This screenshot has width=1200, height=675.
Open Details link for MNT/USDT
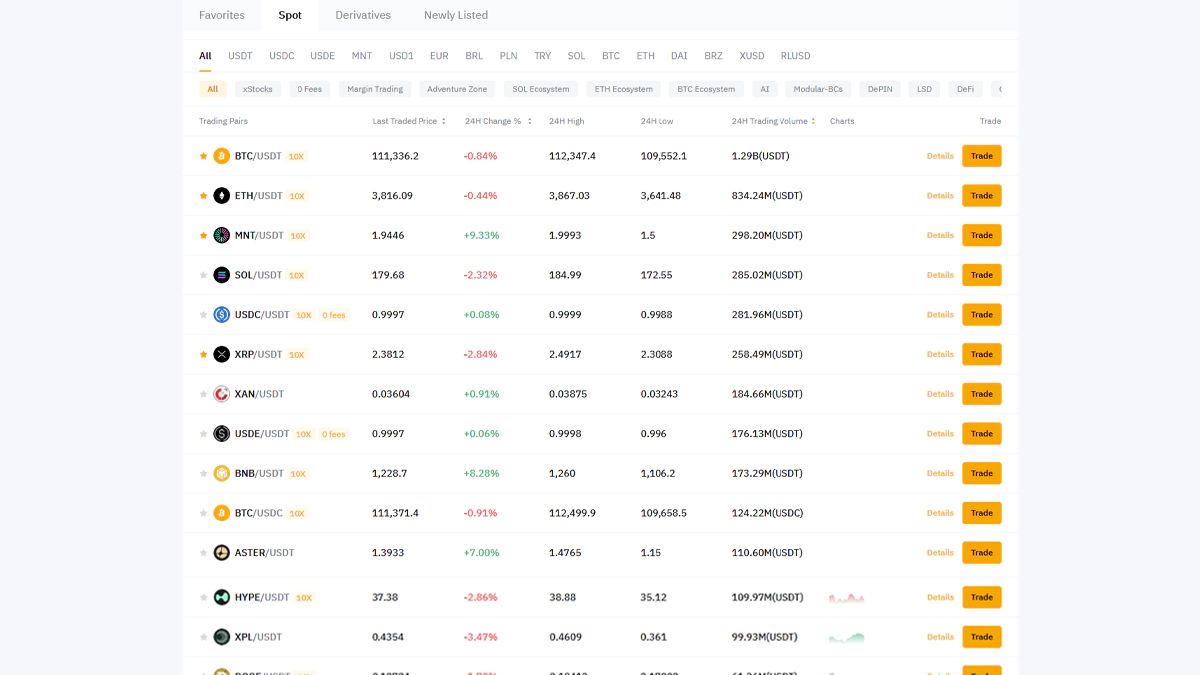(940, 235)
